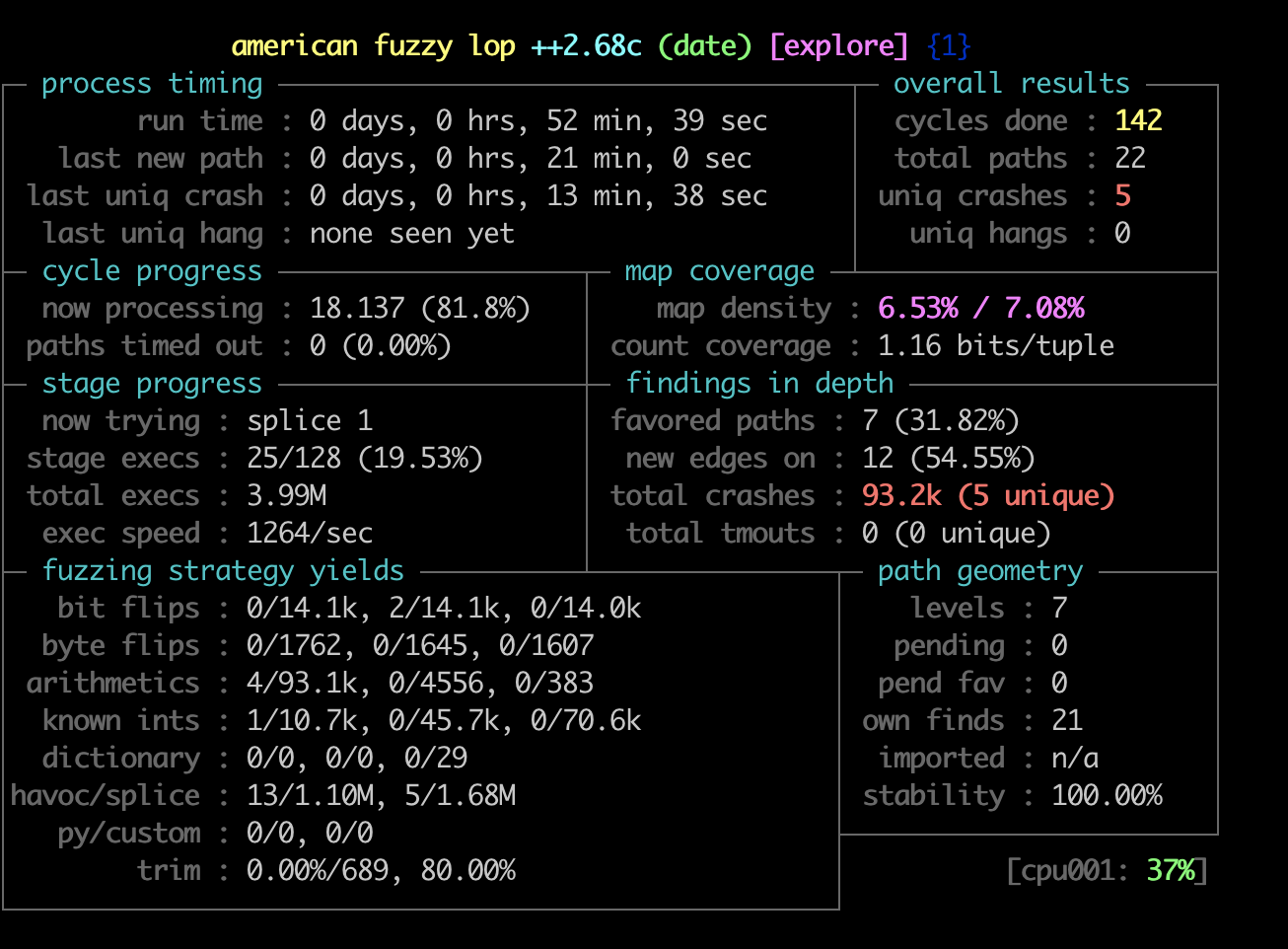Click the 'havoc/splice' row label
Viewport: 1288px width, 949px height.
click(105, 796)
